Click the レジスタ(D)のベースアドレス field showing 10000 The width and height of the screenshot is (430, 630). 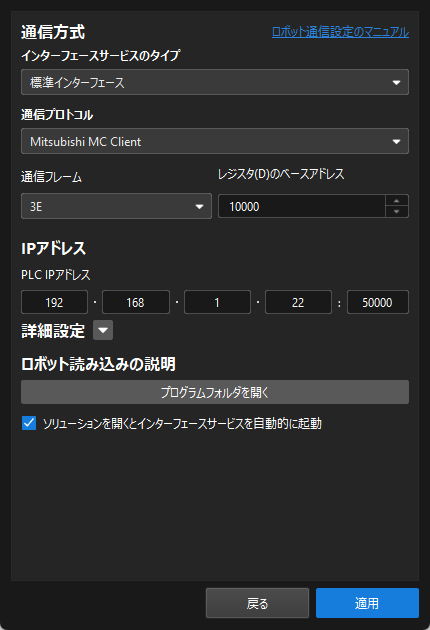tap(302, 207)
